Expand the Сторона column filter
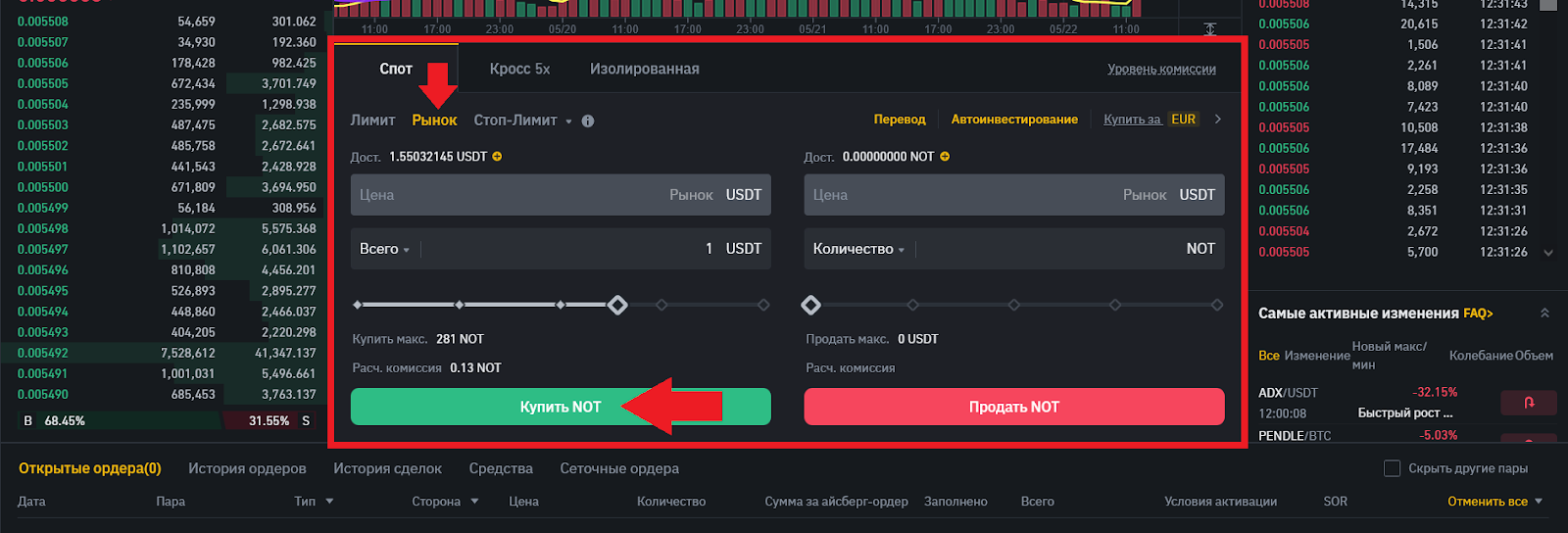The image size is (1568, 533). coord(474,502)
